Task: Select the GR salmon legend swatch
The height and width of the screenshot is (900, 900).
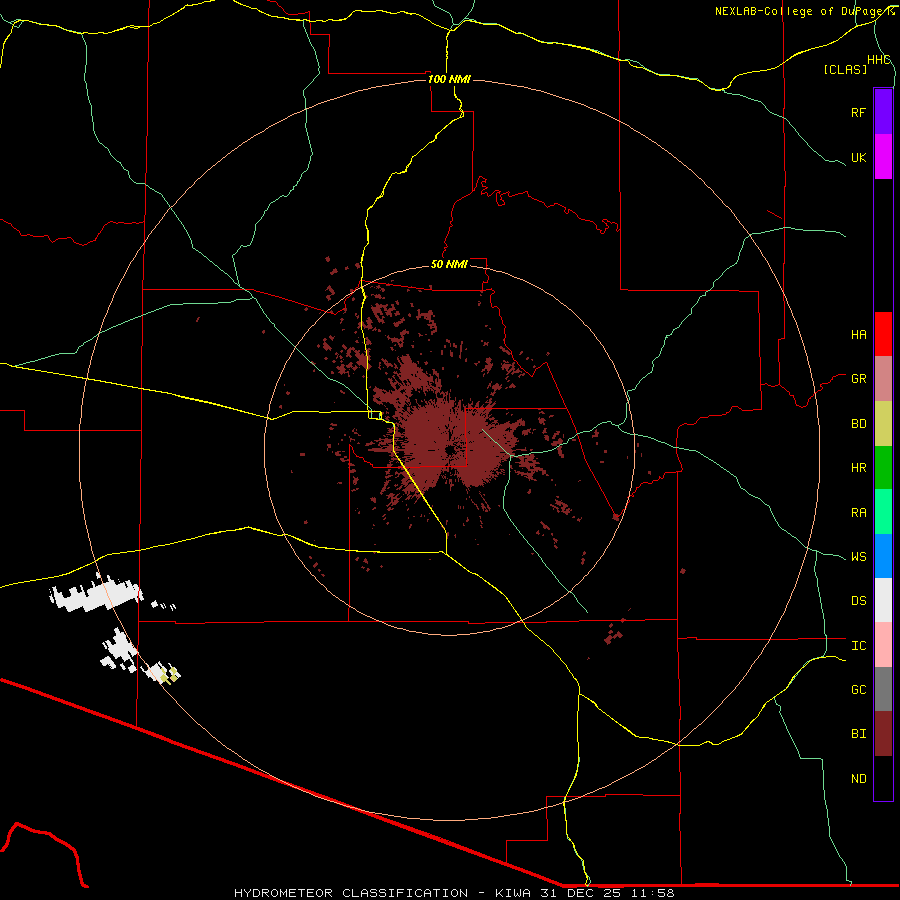Action: (x=883, y=379)
